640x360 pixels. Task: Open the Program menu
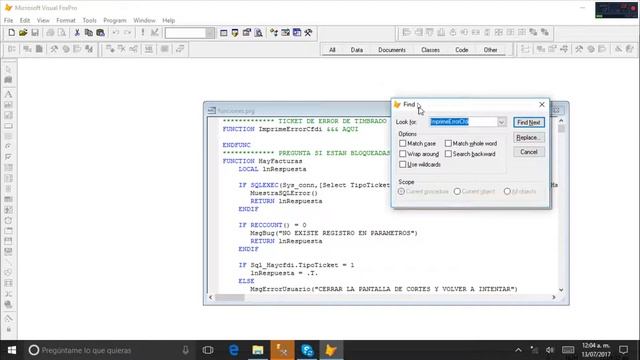[x=115, y=20]
